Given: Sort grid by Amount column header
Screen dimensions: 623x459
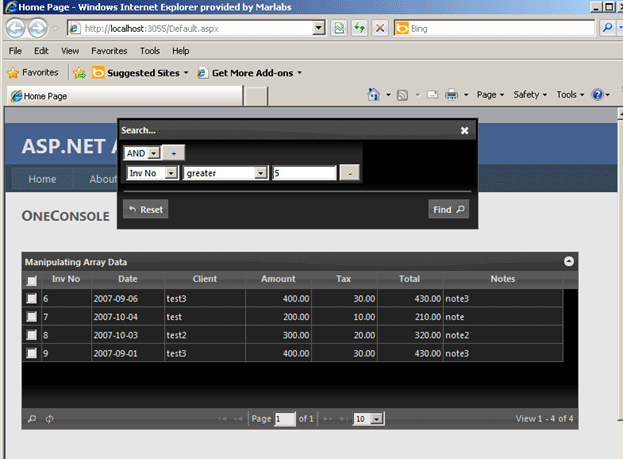Looking at the screenshot, I should coord(278,279).
